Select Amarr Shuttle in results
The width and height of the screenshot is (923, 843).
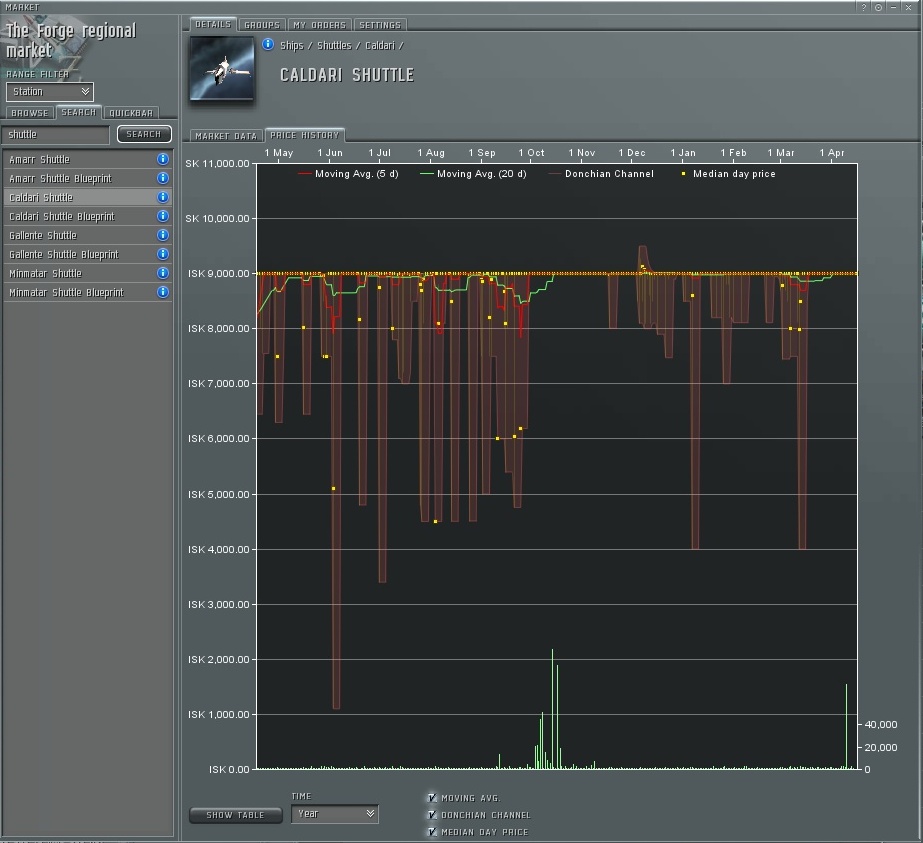click(x=88, y=159)
